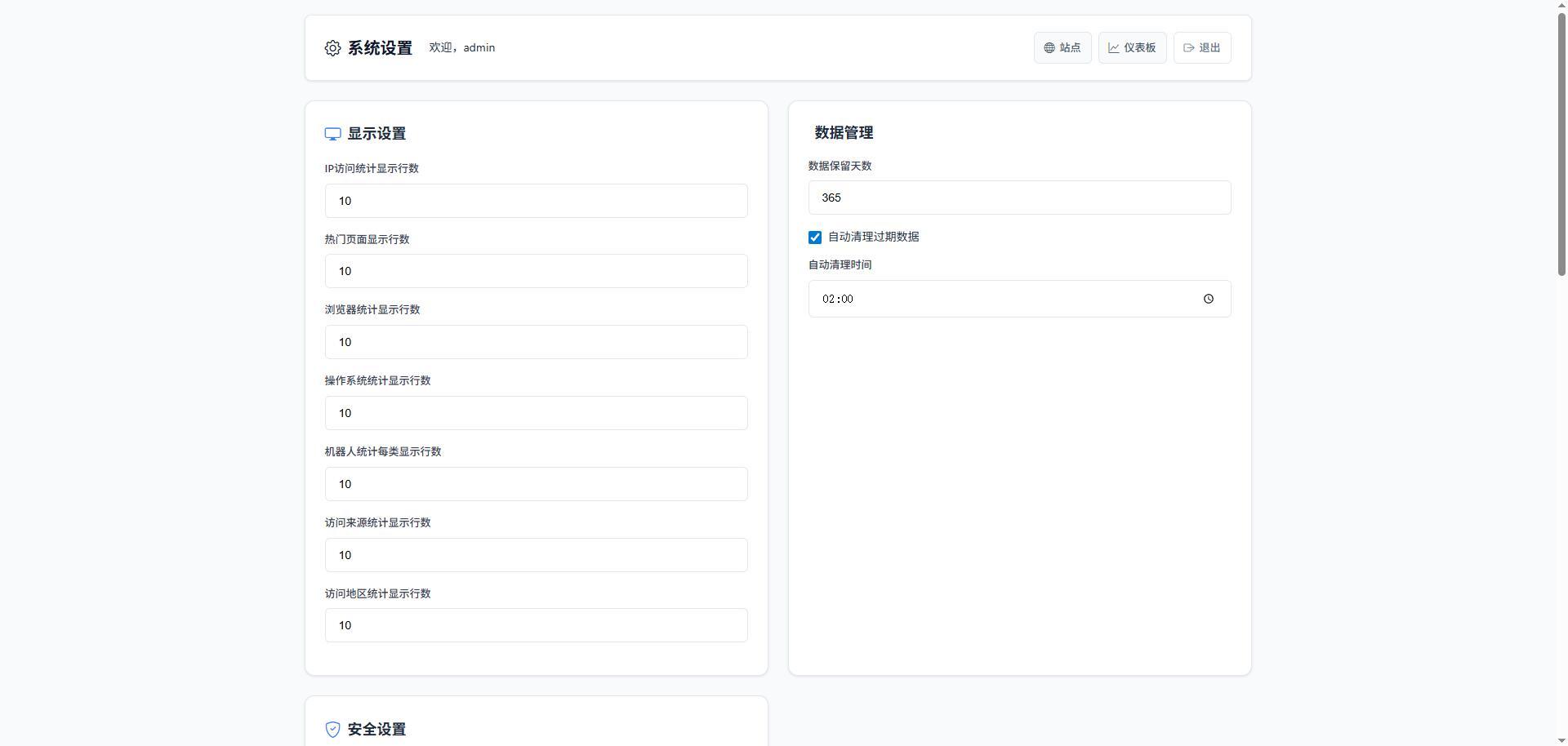Focus the 数据保留天数 field
This screenshot has height=746, width=1568.
coord(1019,198)
